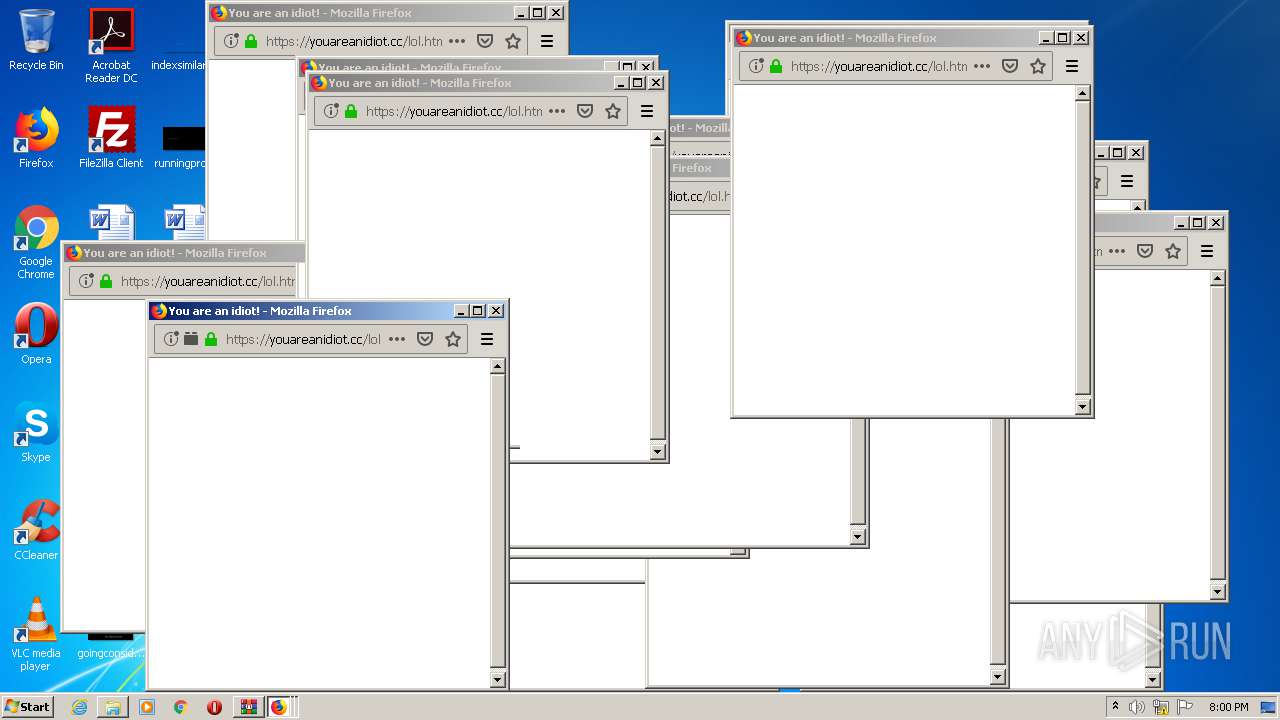Screen dimensions: 1280x720
Task: Bookmark page in the rightmost Firefox window
Action: [1173, 251]
